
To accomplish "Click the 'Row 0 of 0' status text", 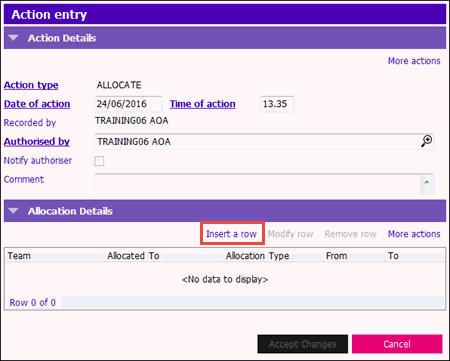I will click(33, 302).
